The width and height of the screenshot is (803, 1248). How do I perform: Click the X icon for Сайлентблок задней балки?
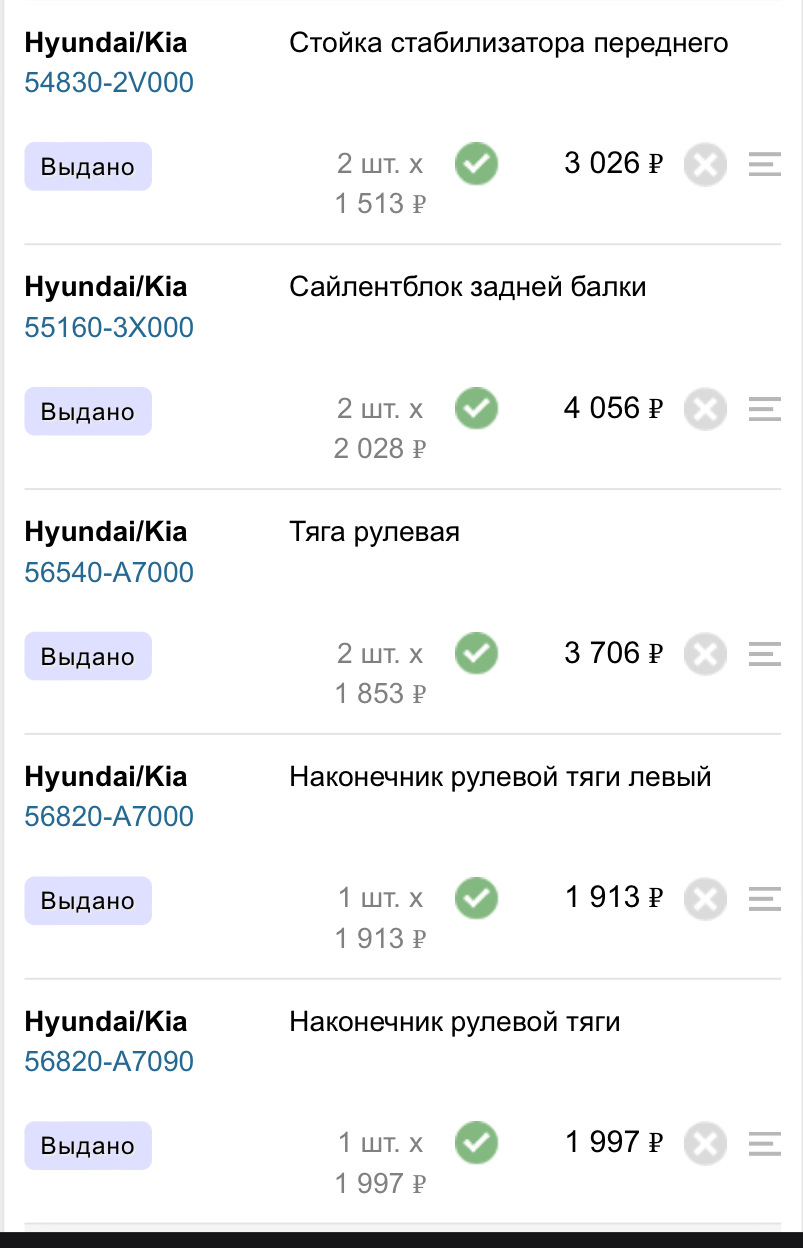[x=705, y=408]
